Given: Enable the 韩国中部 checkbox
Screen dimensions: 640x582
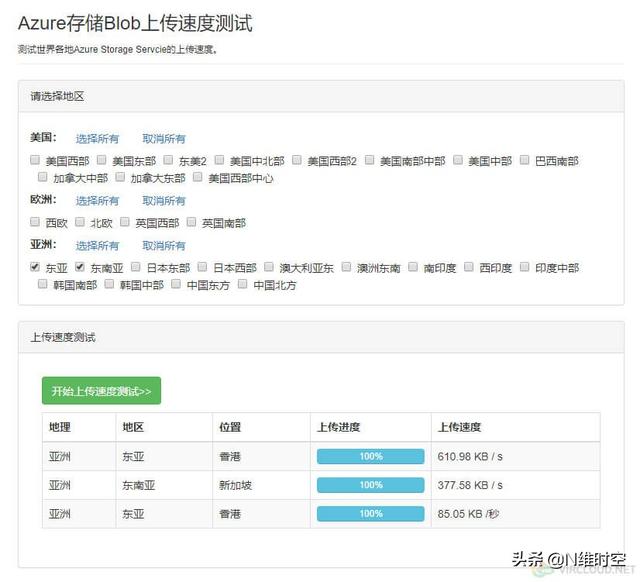Looking at the screenshot, I should (x=109, y=284).
